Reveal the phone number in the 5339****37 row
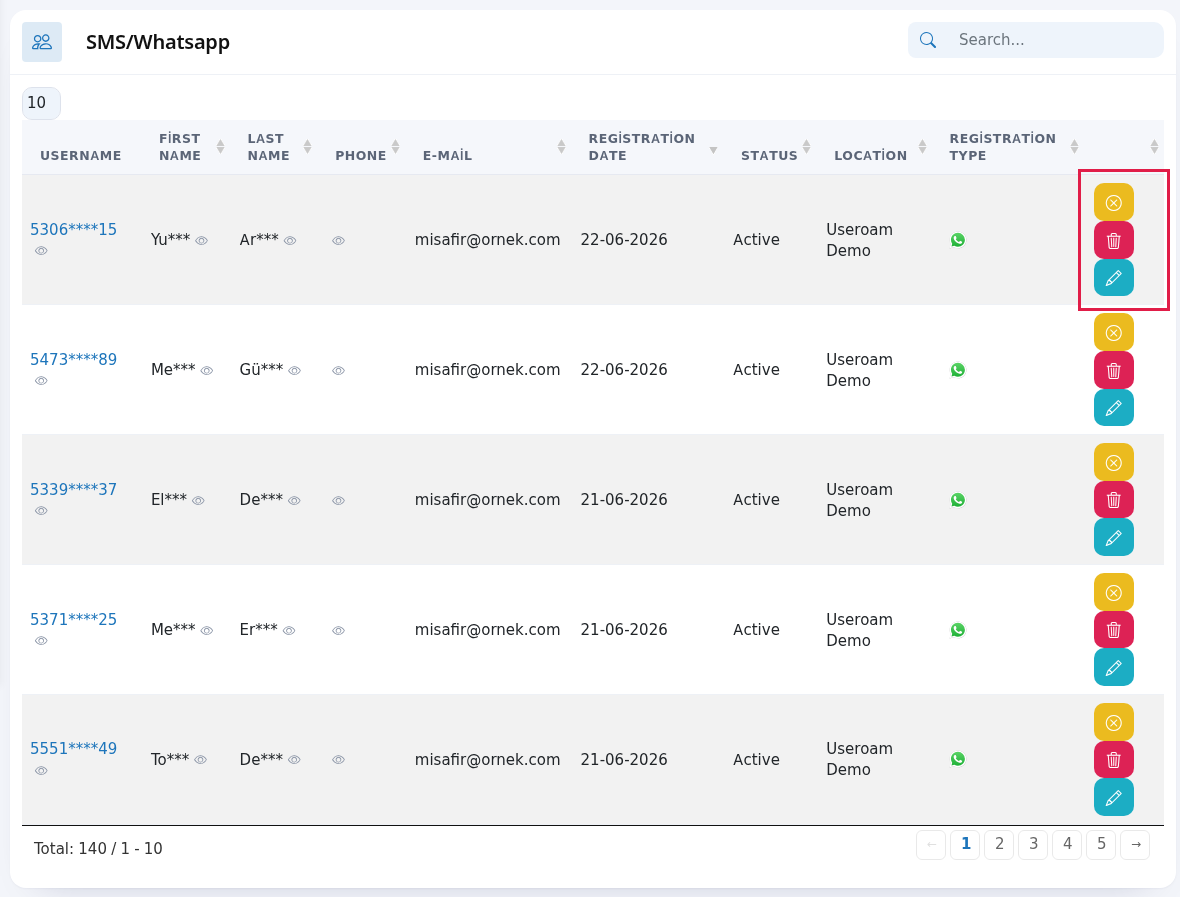Image resolution: width=1180 pixels, height=897 pixels. pos(339,500)
